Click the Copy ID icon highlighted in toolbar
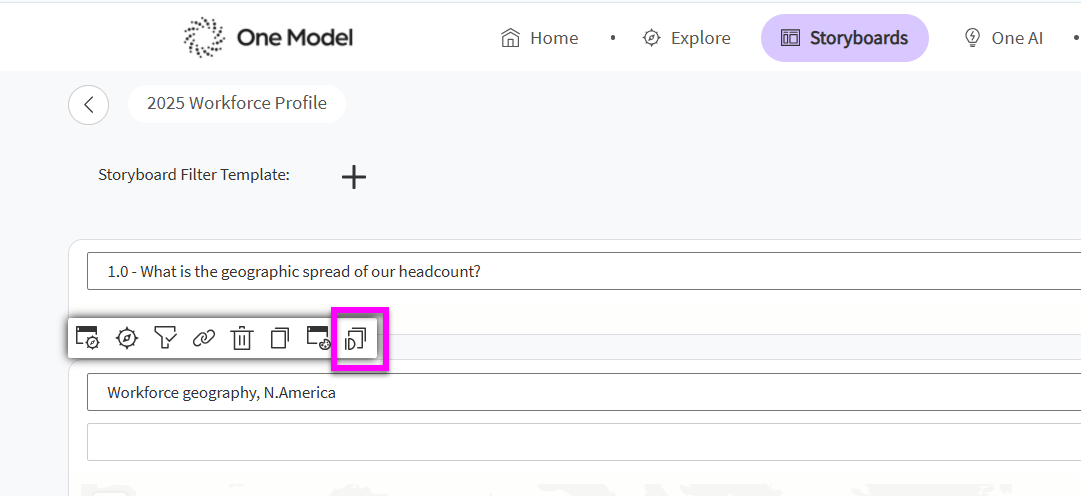 click(x=356, y=338)
